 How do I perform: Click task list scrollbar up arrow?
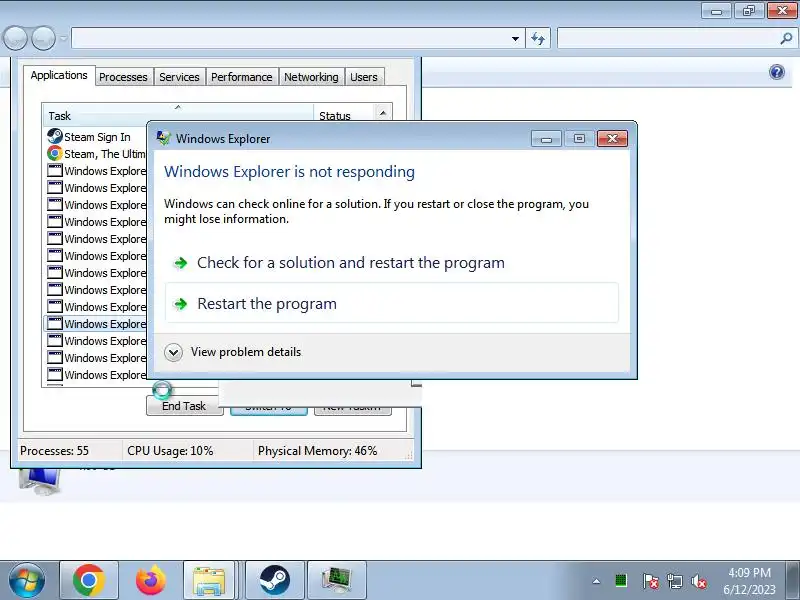tap(383, 112)
